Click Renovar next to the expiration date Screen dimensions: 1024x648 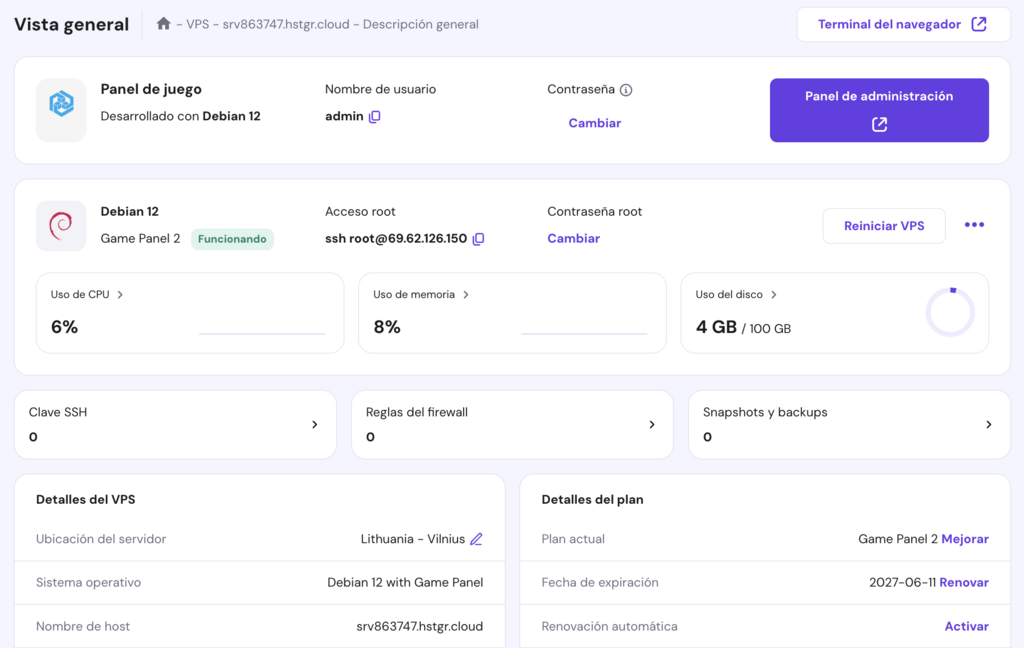(964, 582)
